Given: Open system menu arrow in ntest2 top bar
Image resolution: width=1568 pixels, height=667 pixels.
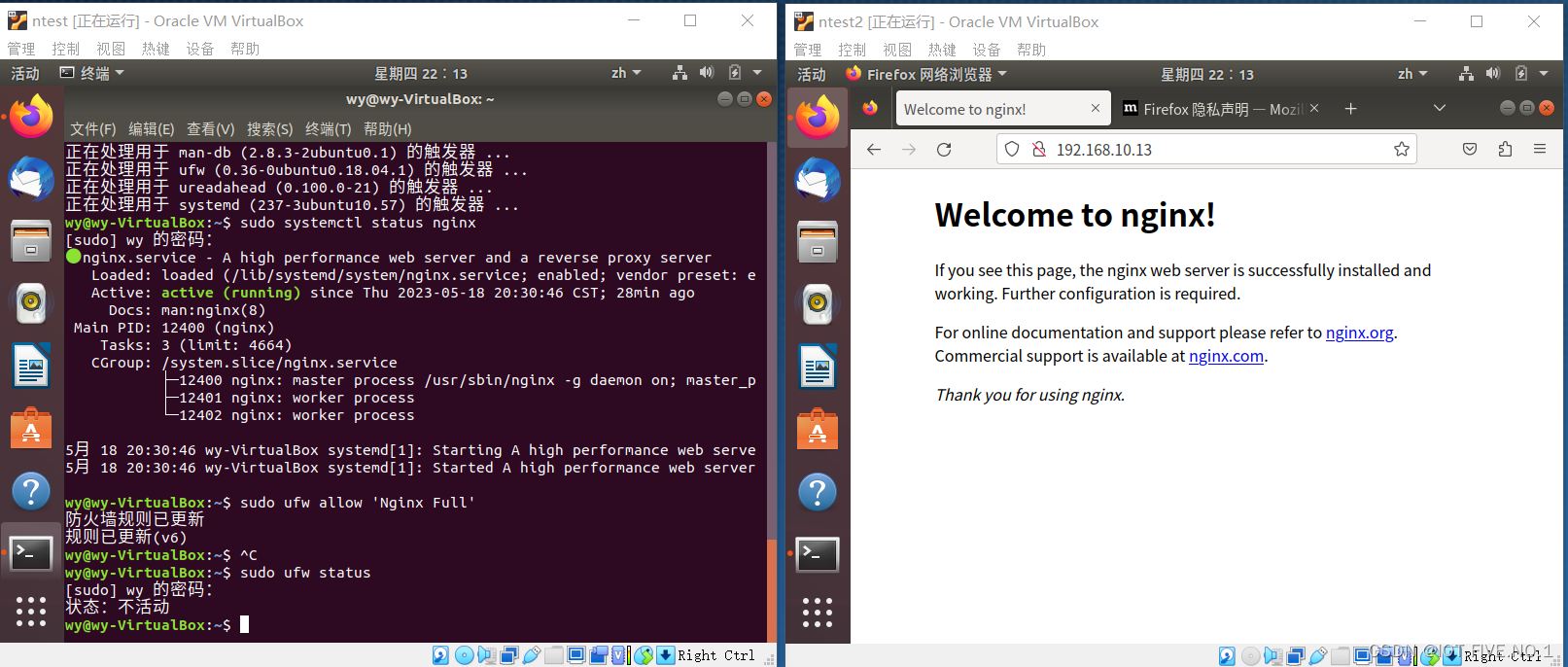Looking at the screenshot, I should 1544,74.
